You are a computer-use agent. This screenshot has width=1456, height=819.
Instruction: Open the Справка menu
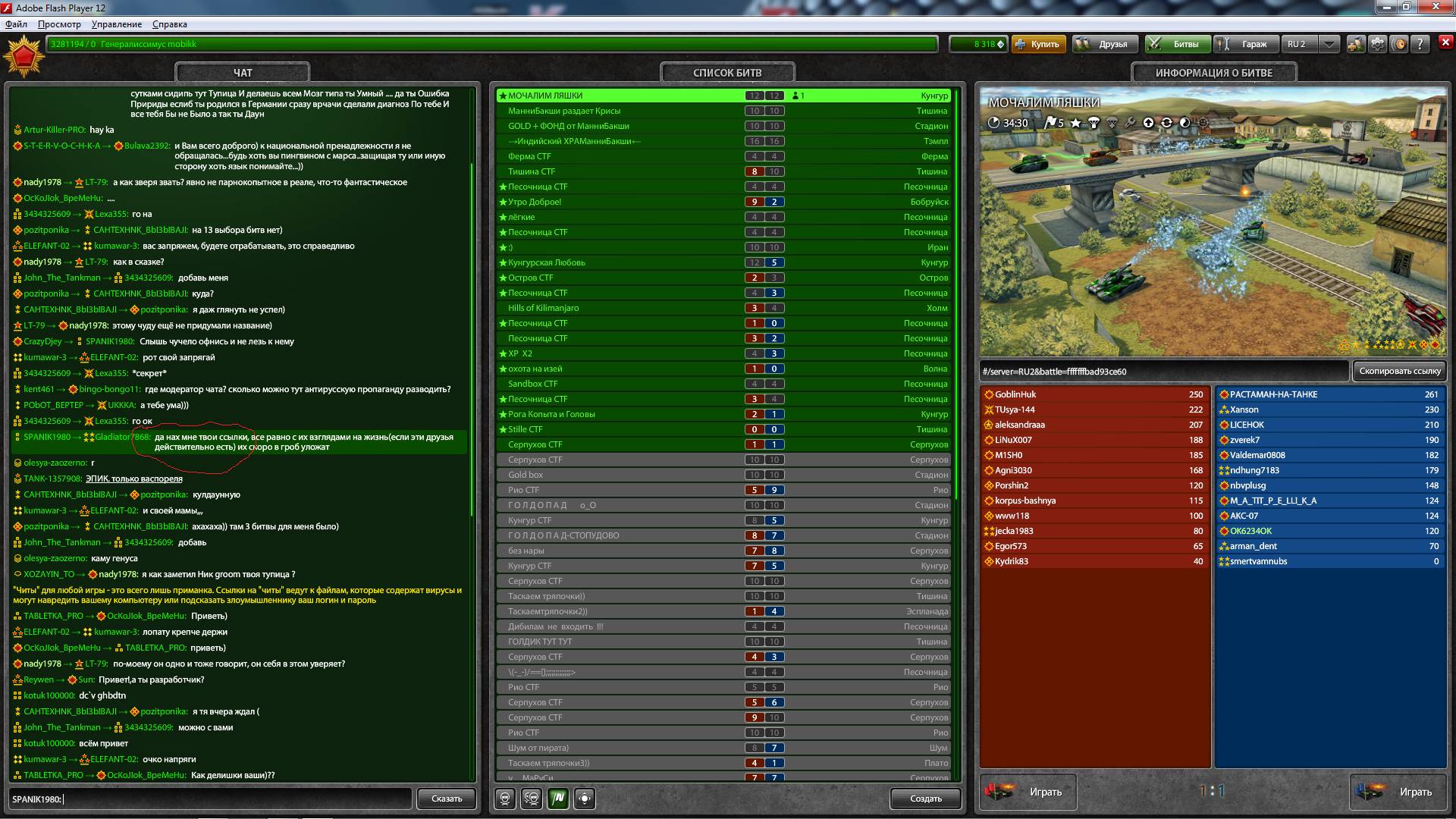[x=169, y=24]
